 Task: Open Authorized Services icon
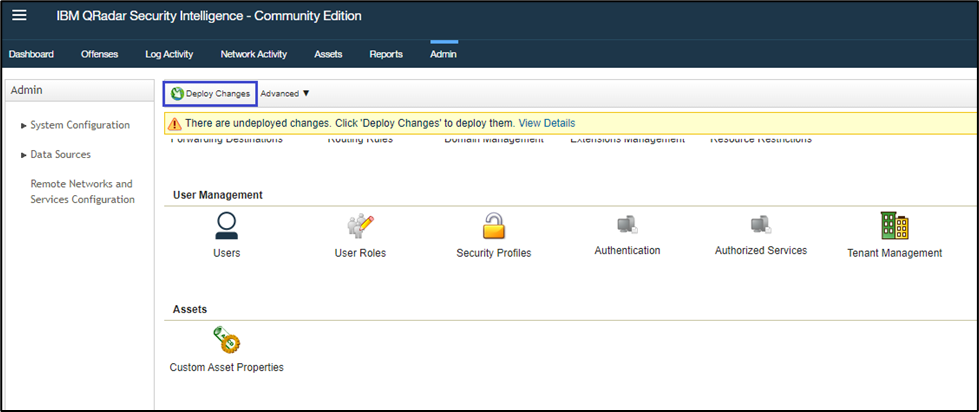(x=760, y=224)
